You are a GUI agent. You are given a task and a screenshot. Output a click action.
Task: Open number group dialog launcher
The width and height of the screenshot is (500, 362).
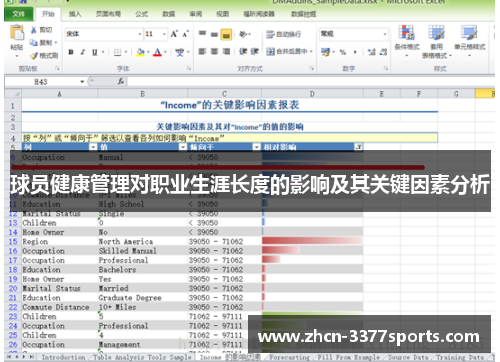pos(386,68)
